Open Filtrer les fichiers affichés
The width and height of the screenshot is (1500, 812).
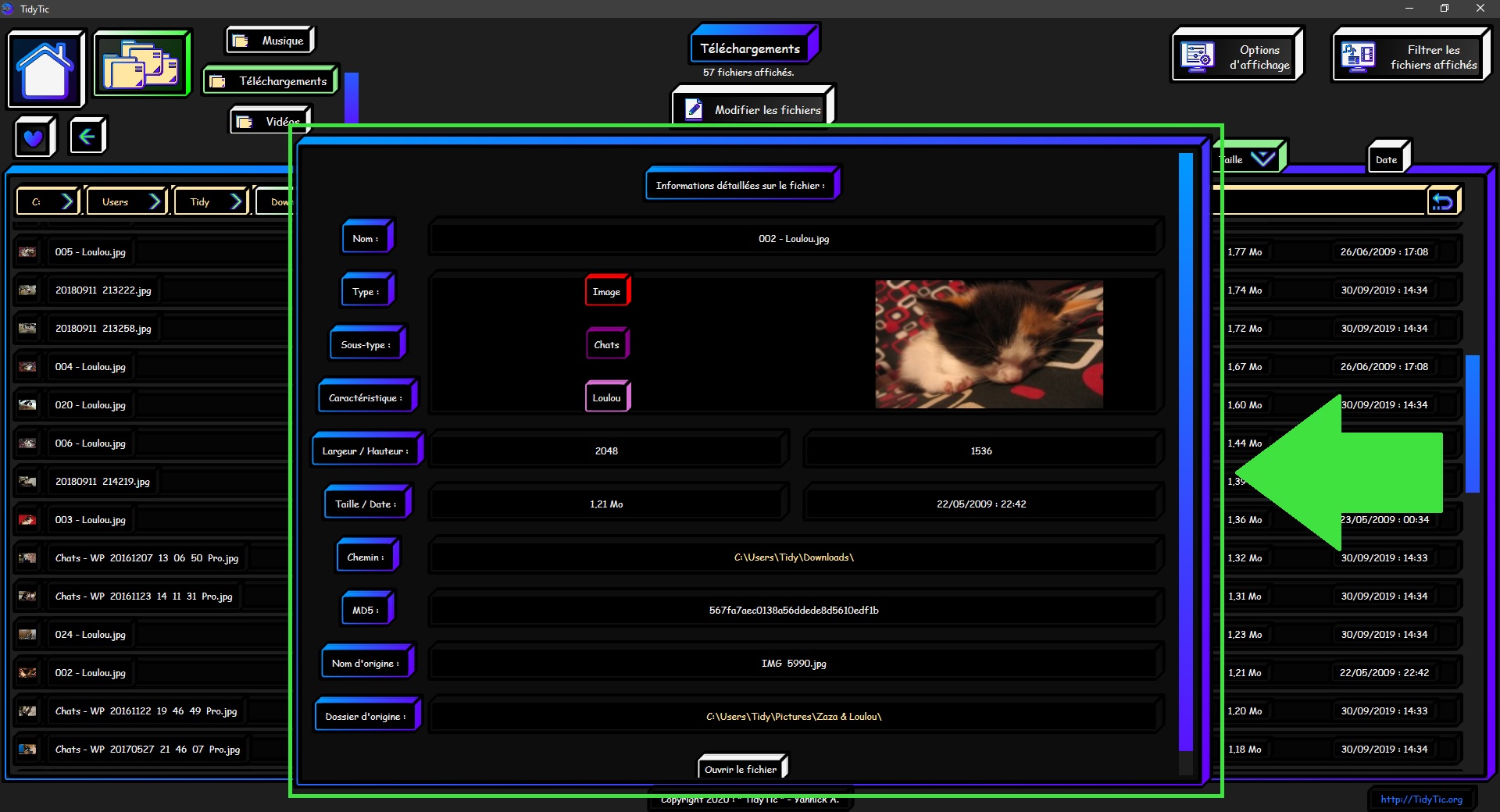point(1410,57)
